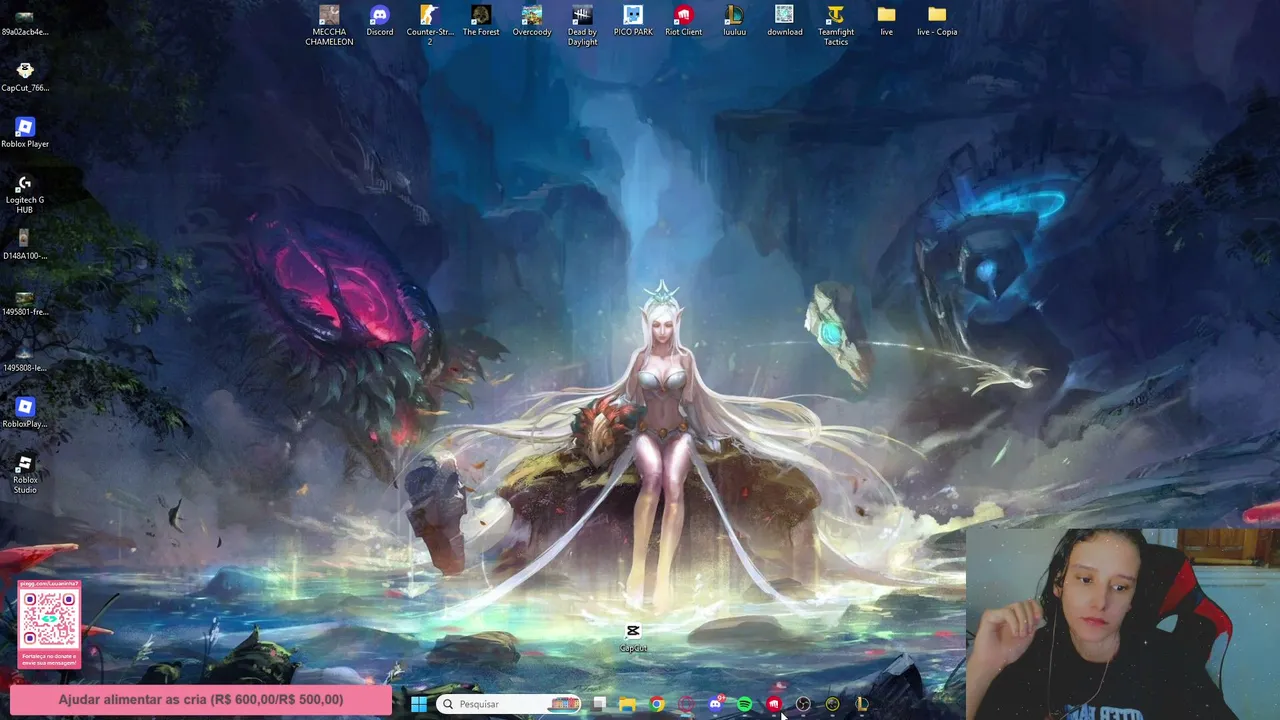
Task: Select the Roblox Player desktop shortcut
Action: [x=25, y=133]
